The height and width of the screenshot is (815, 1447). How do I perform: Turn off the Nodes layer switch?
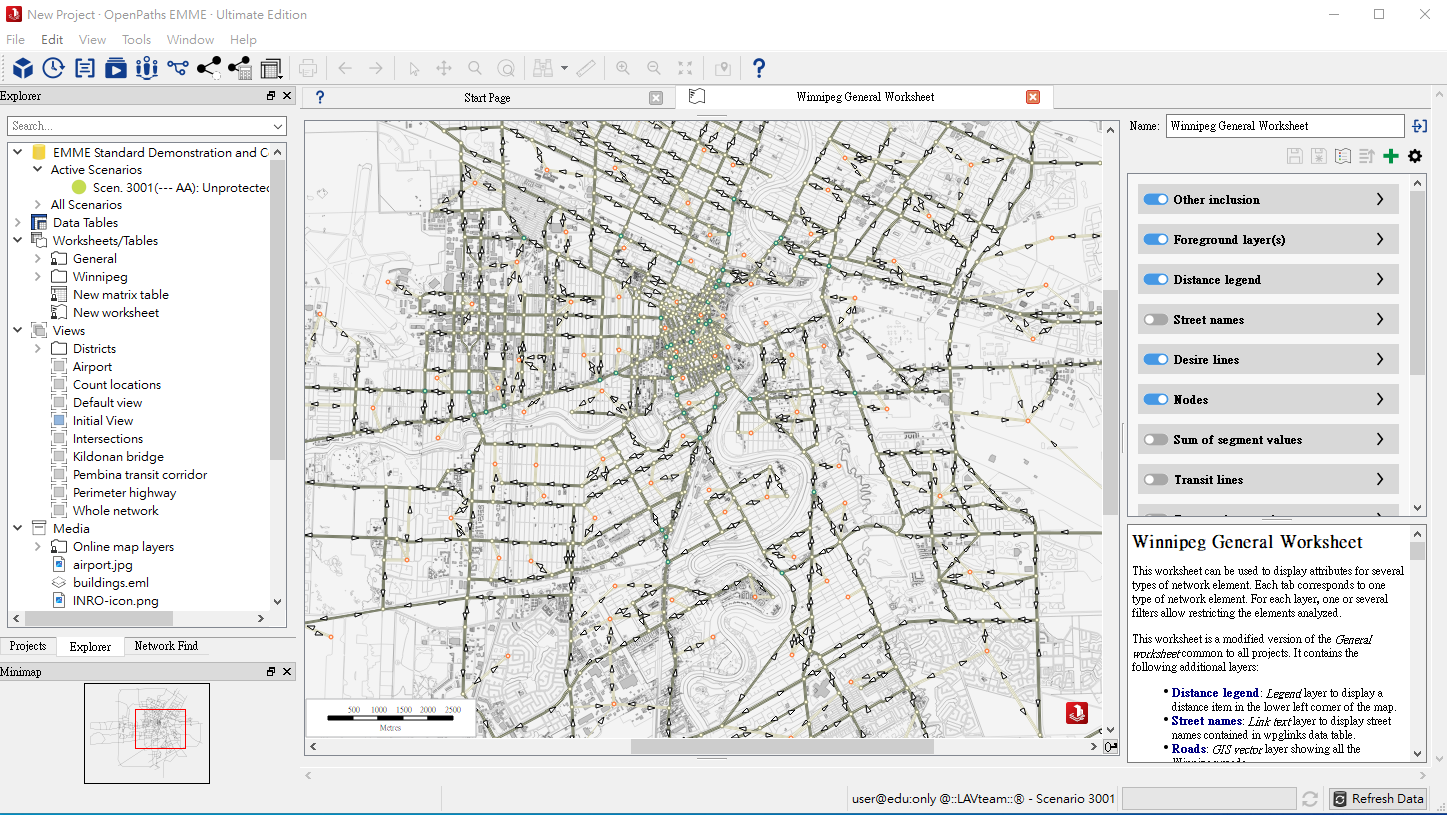1156,399
